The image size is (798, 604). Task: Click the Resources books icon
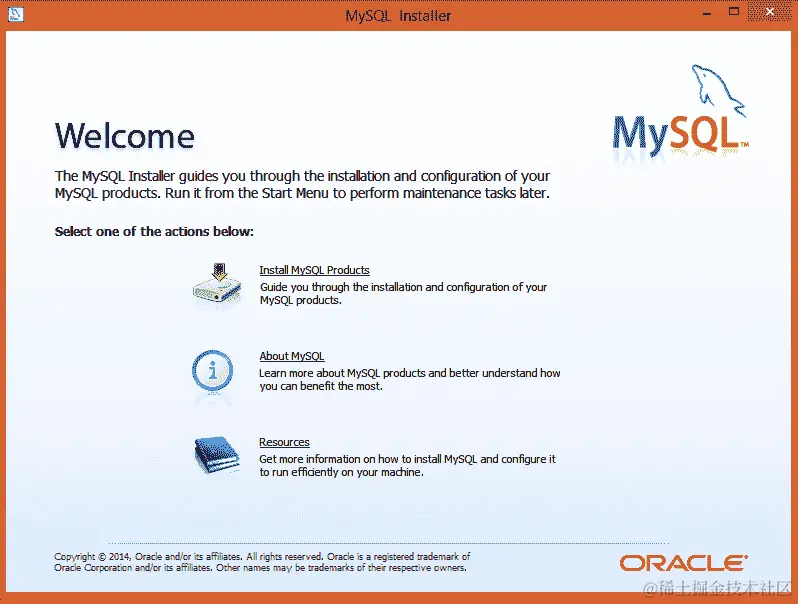217,454
